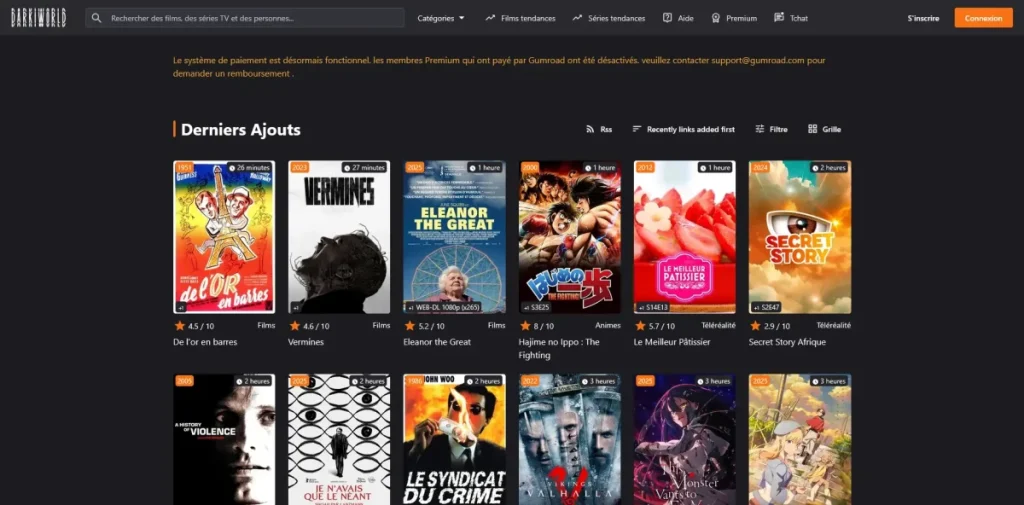
Task: Click the Secret Story Afrique title link
Action: pos(788,342)
